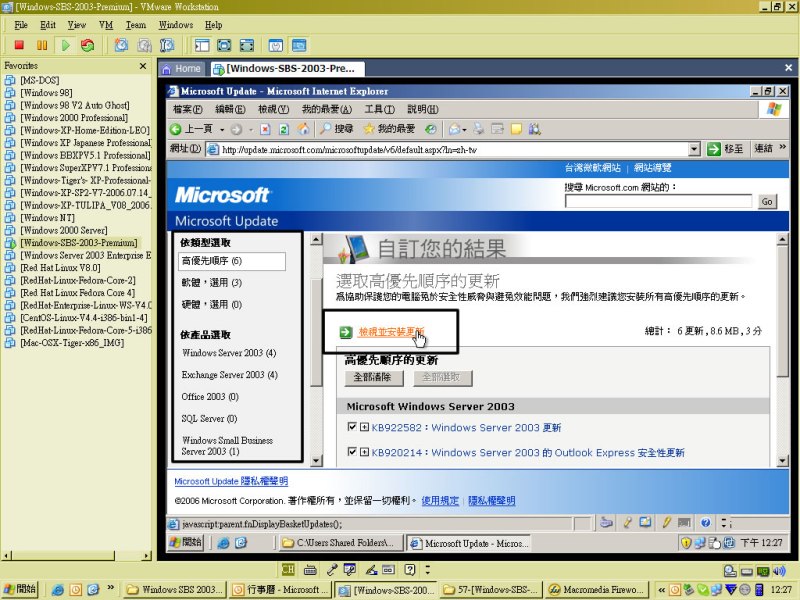Select Exchange Server 2003 (4) product filter
The height and width of the screenshot is (600, 800).
click(x=230, y=375)
